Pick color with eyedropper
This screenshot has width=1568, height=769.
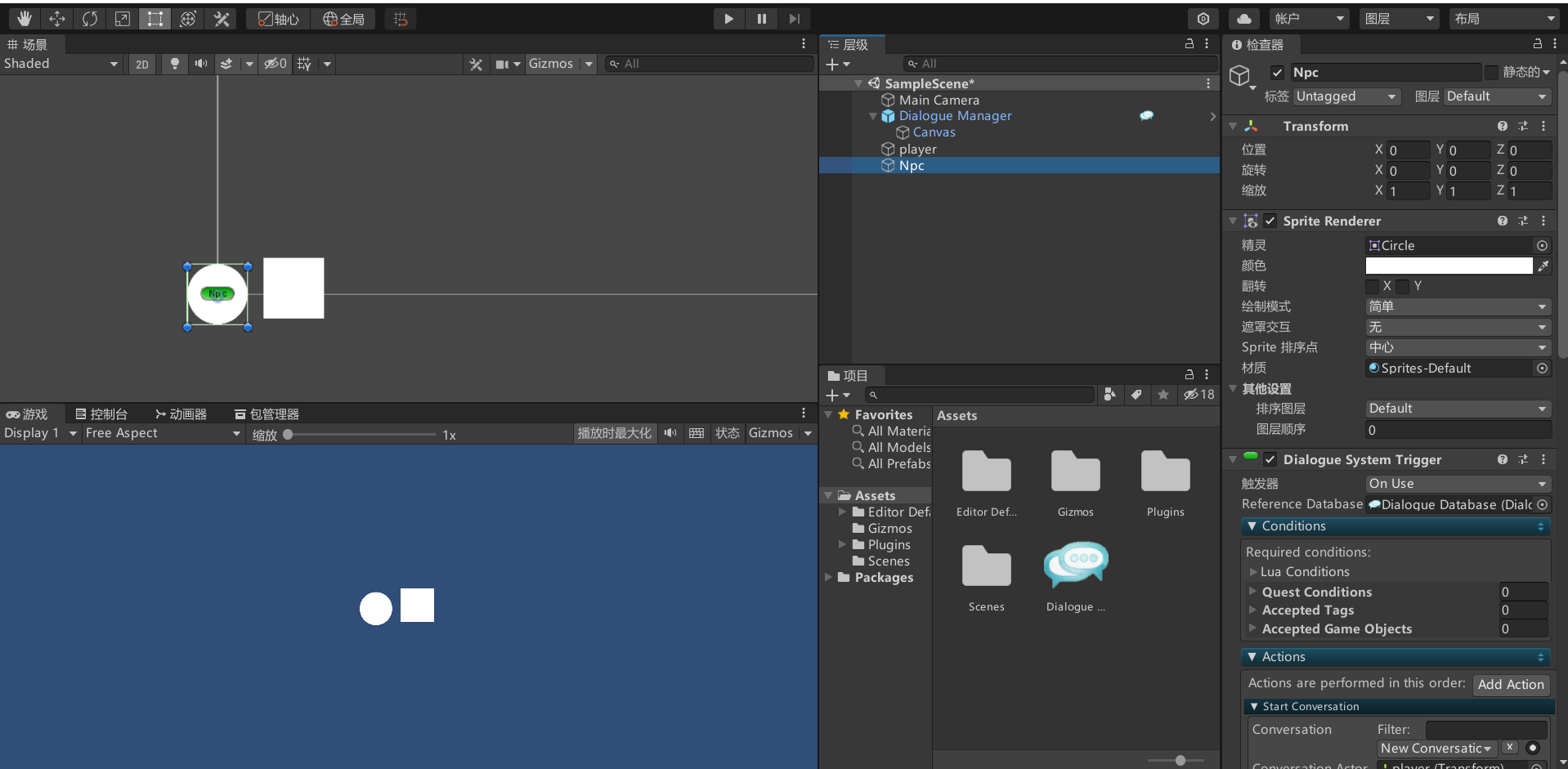tap(1543, 266)
